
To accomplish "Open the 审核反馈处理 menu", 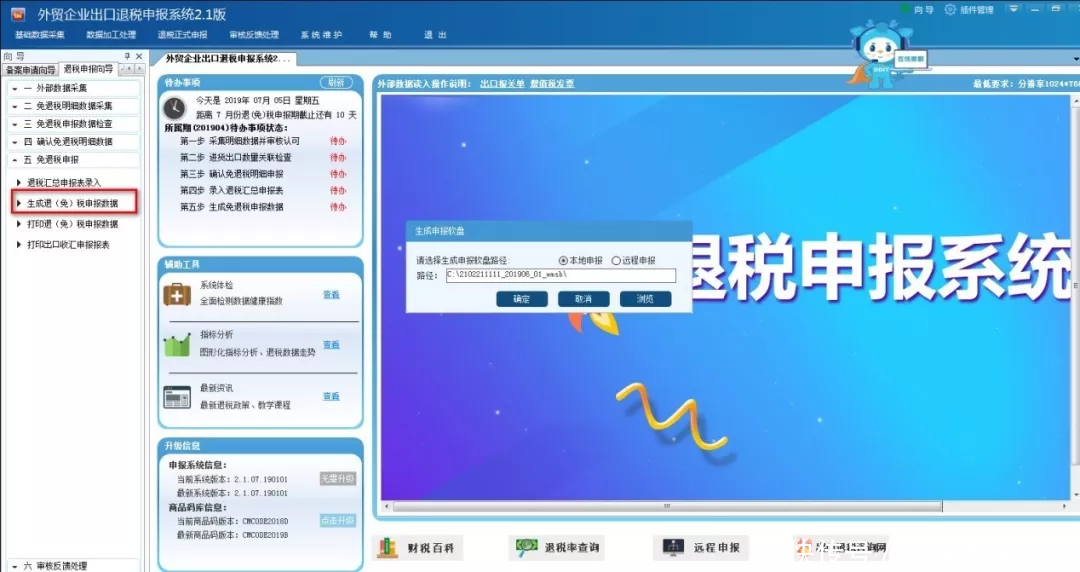I will (254, 35).
